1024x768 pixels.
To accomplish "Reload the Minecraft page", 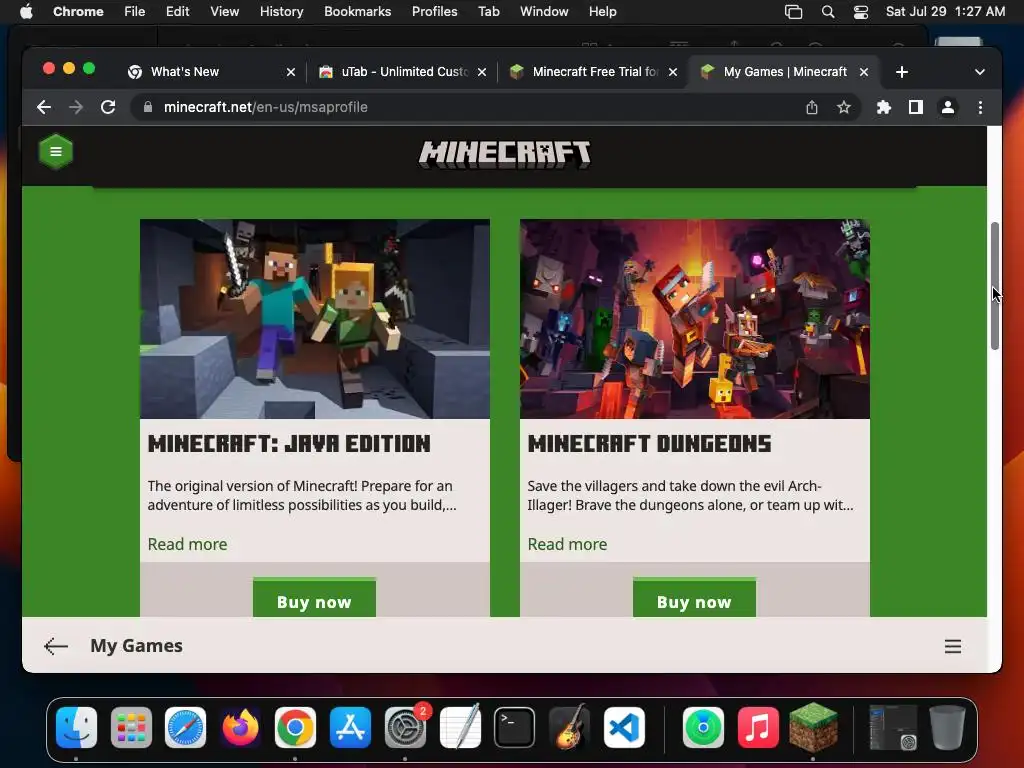I will point(108,107).
